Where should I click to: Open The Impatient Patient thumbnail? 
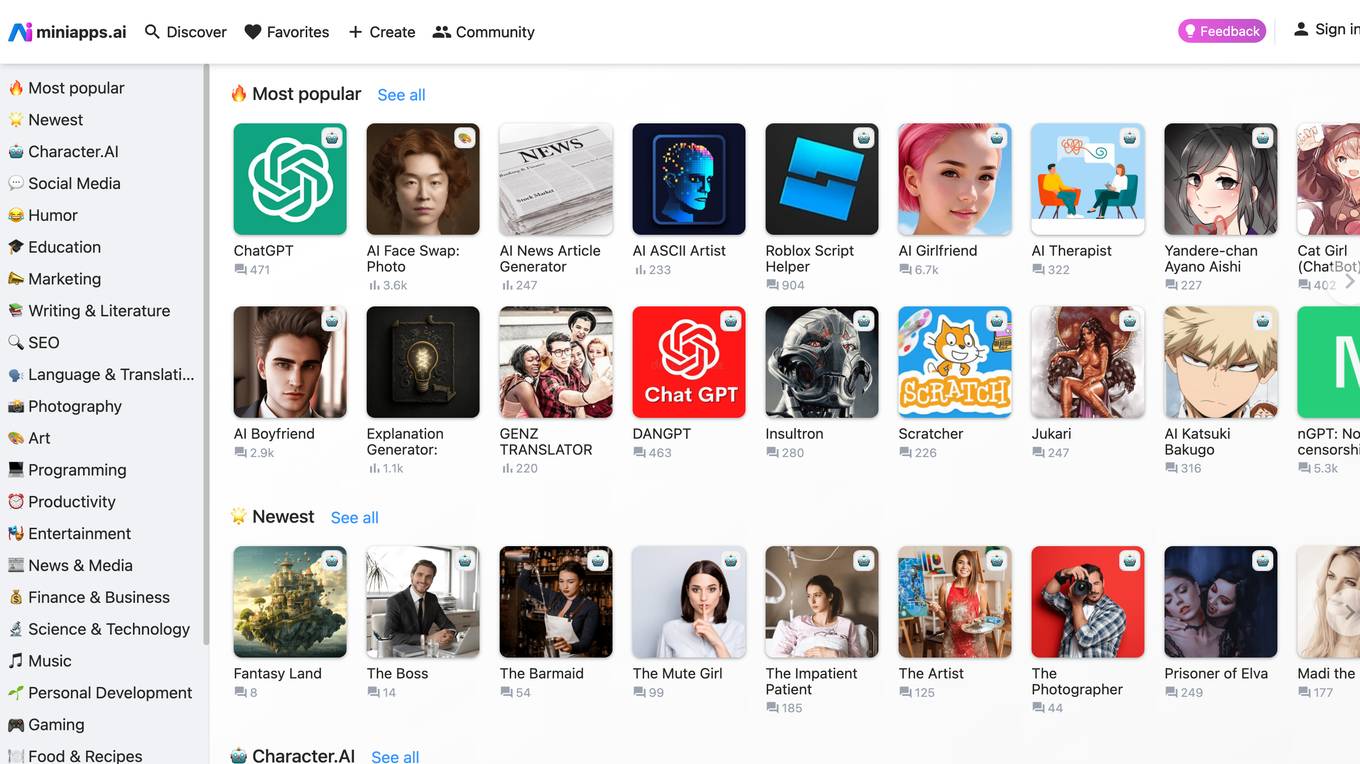click(822, 602)
